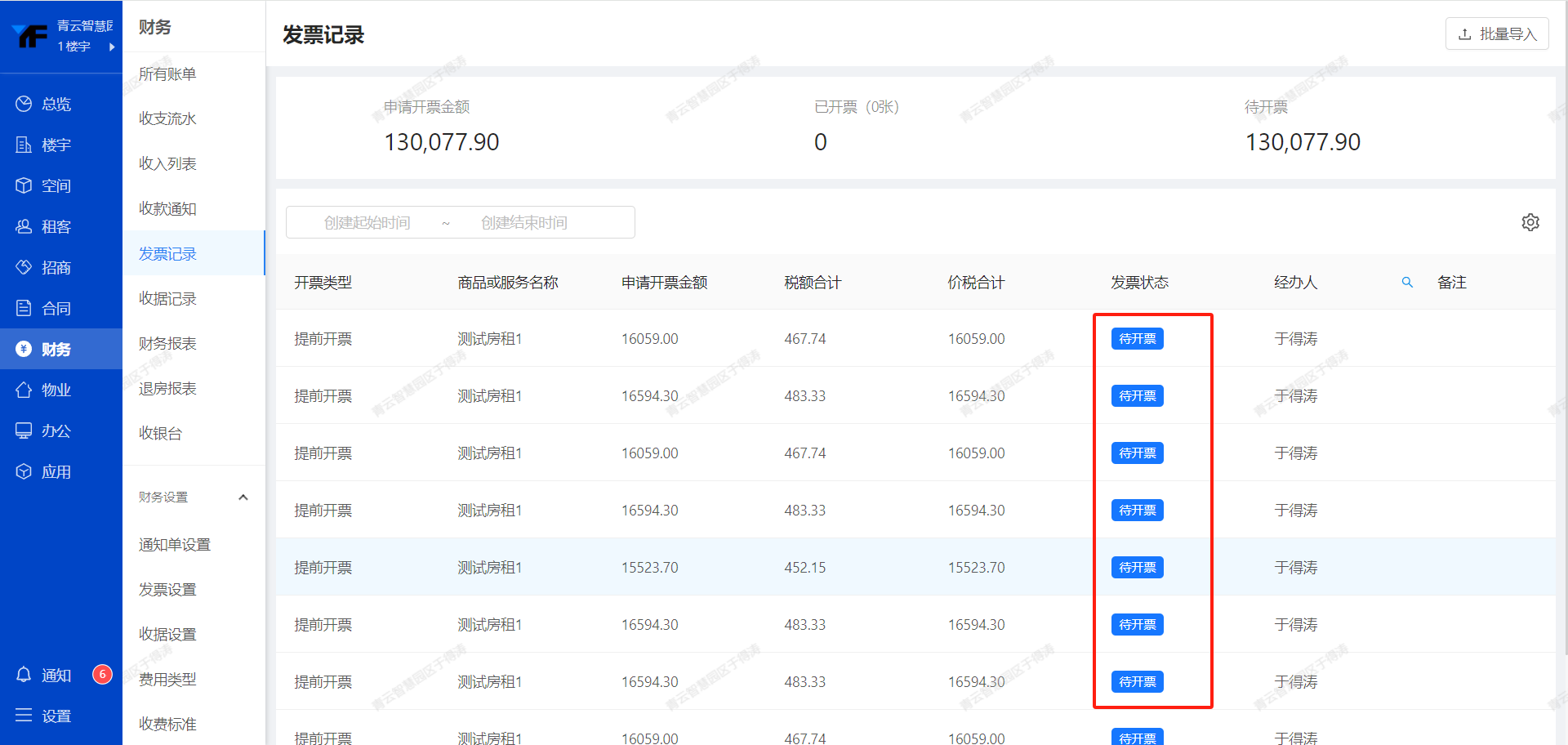Click the 招商 tag icon
Screen dimensions: 1568x745
point(24,267)
